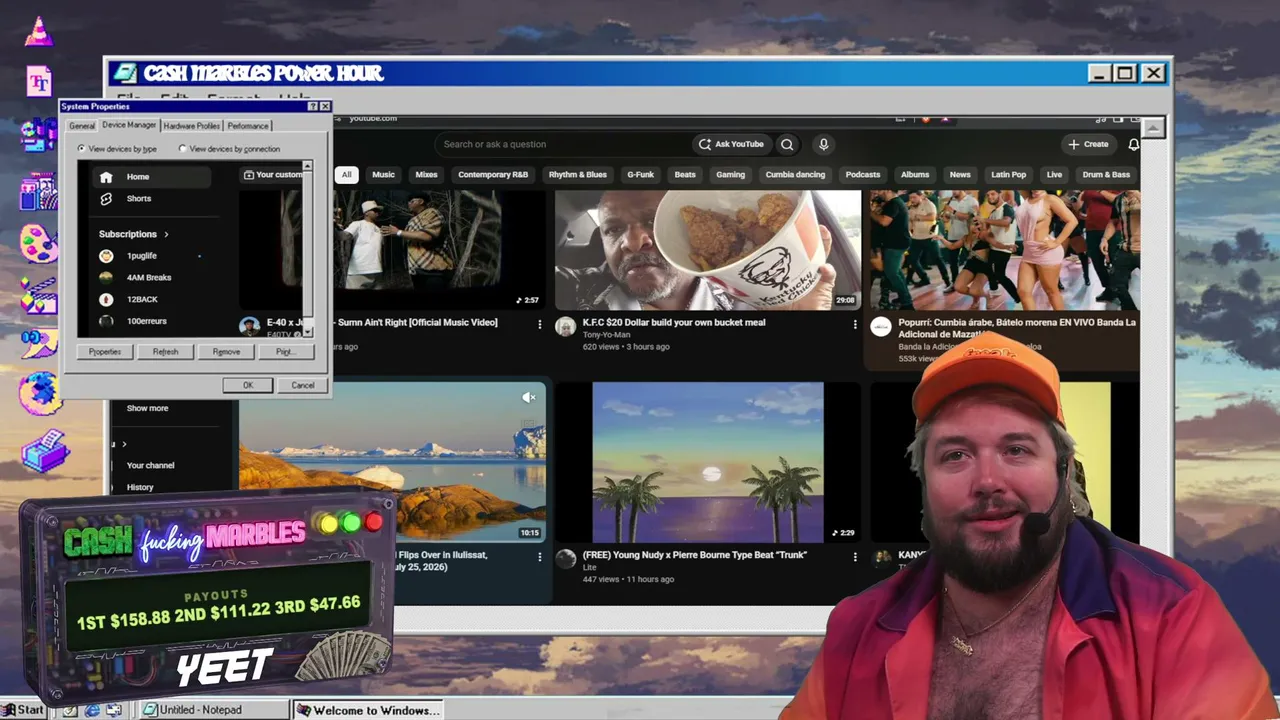Click Cancel in System Properties dialog
Screen dimensions: 1280x720
coord(303,385)
